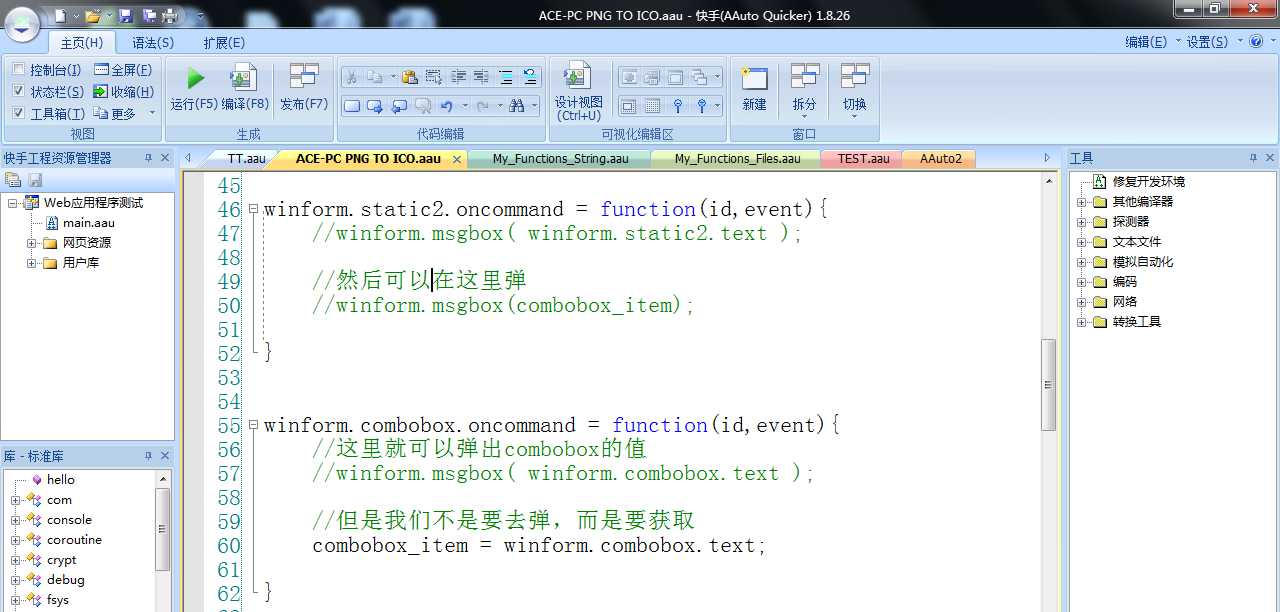The width and height of the screenshot is (1280, 612).
Task: Open the AAuto Quicker application orb menu
Action: tap(22, 23)
